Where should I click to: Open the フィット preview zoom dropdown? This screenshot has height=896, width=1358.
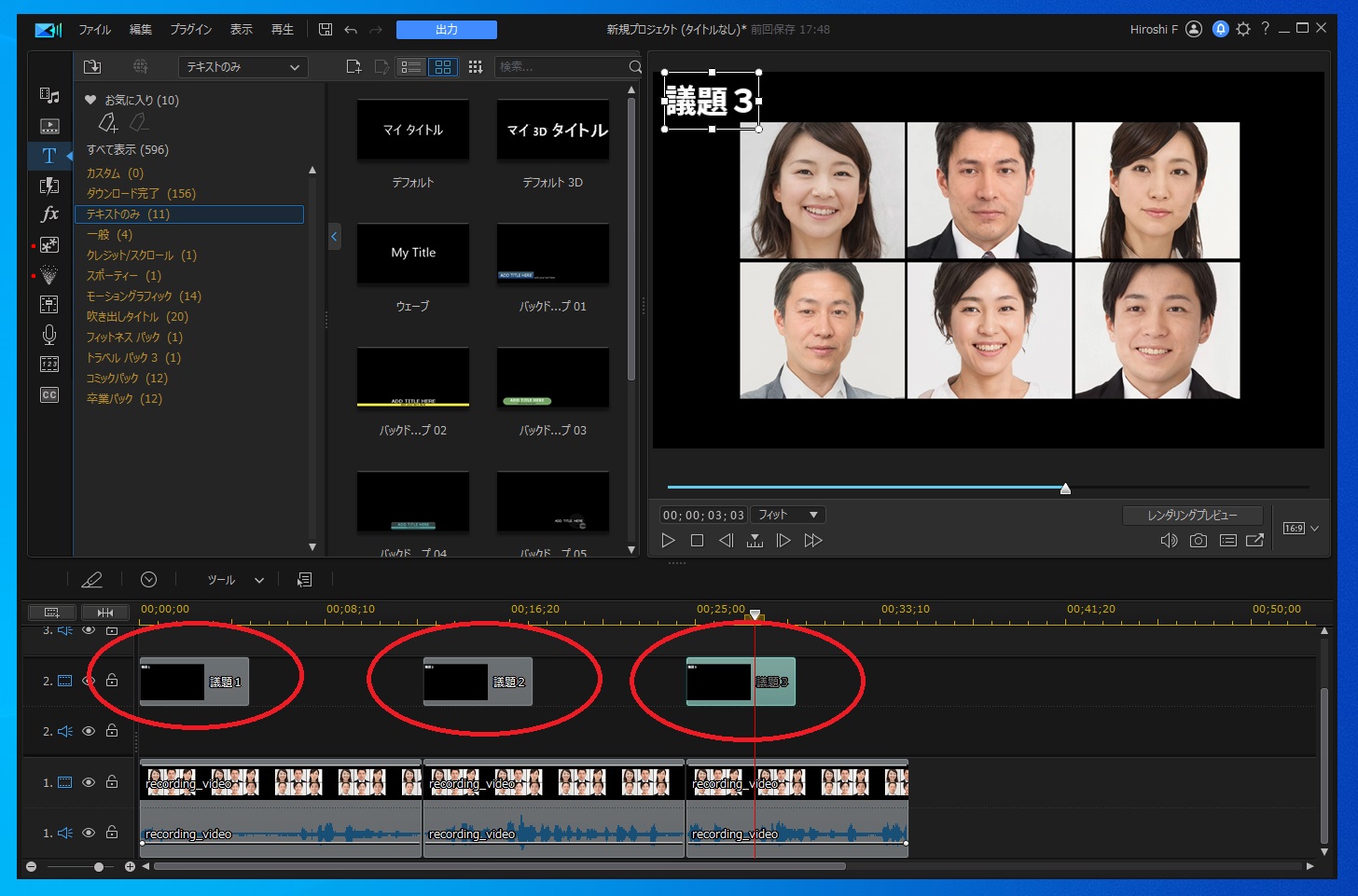pyautogui.click(x=787, y=515)
